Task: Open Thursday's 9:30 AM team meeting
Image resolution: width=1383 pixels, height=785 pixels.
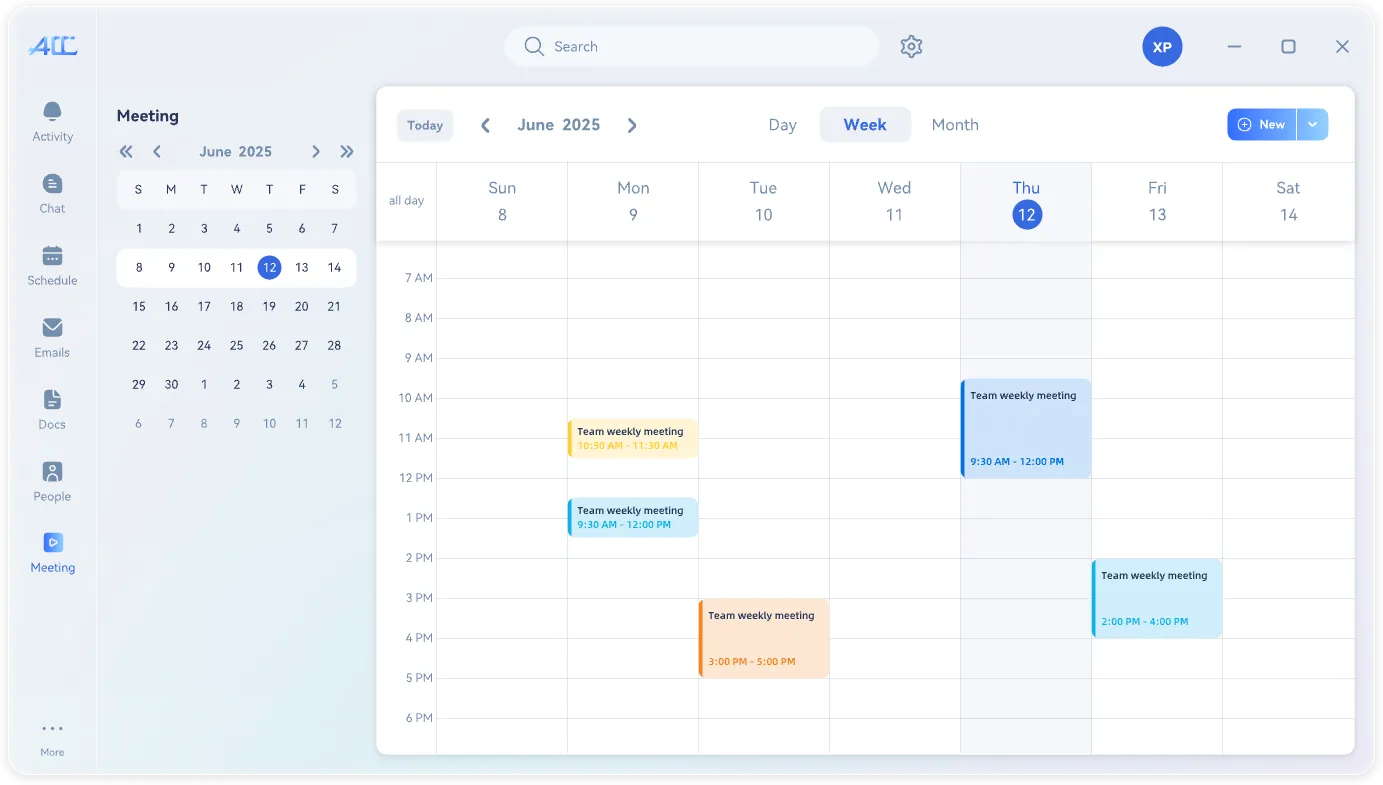Action: 1026,428
